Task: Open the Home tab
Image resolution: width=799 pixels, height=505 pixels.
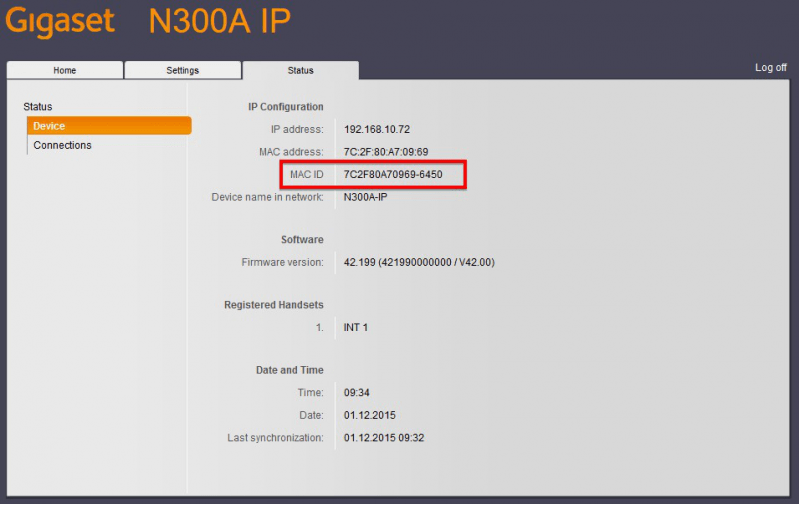Action: [65, 70]
